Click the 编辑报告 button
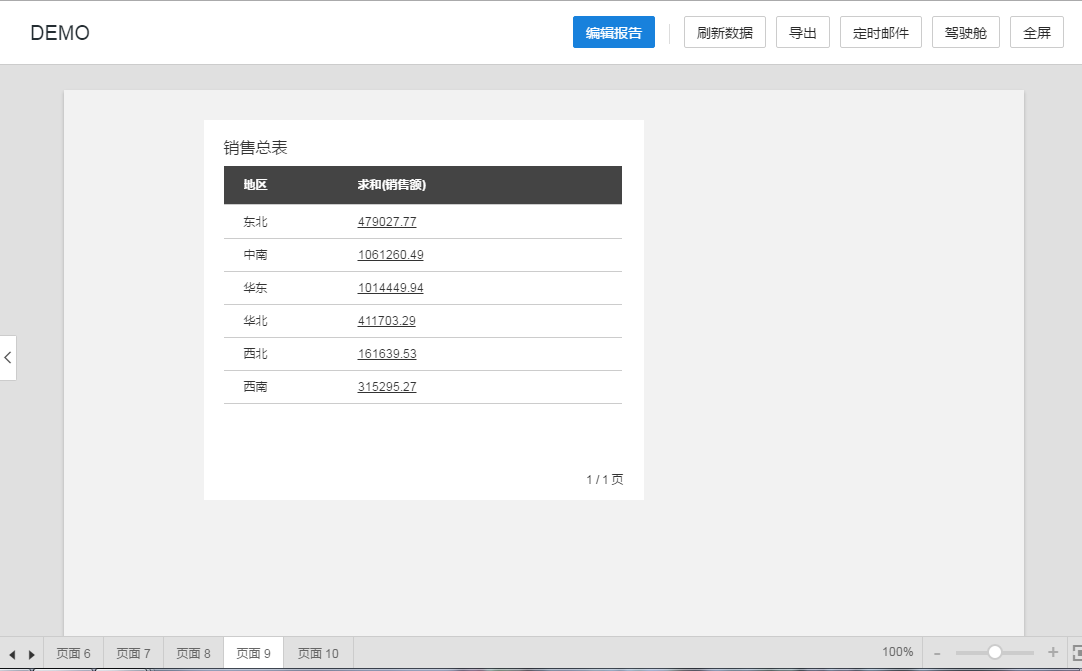 point(614,33)
